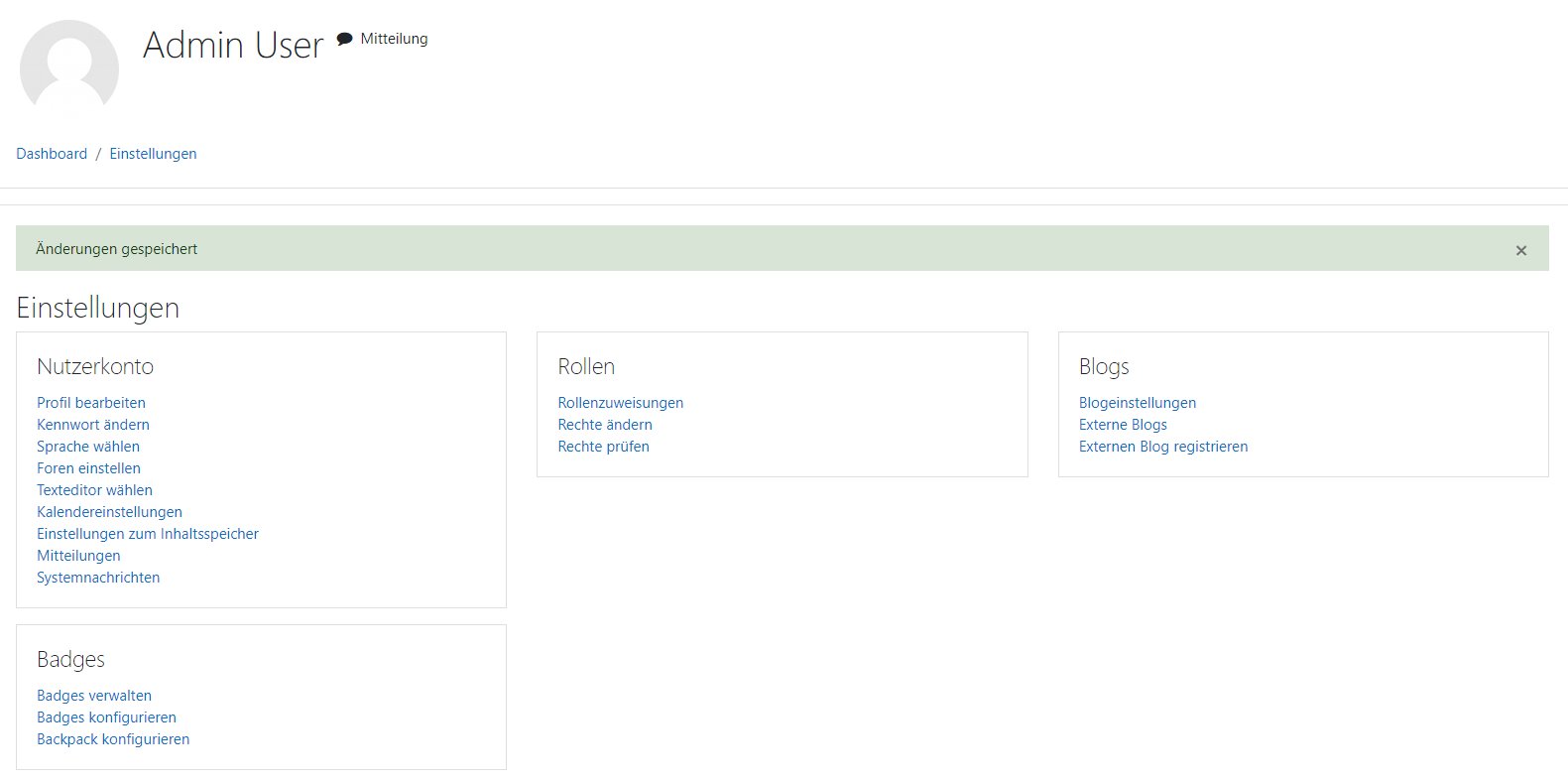Open Externen Blog registrieren

[x=1163, y=447]
